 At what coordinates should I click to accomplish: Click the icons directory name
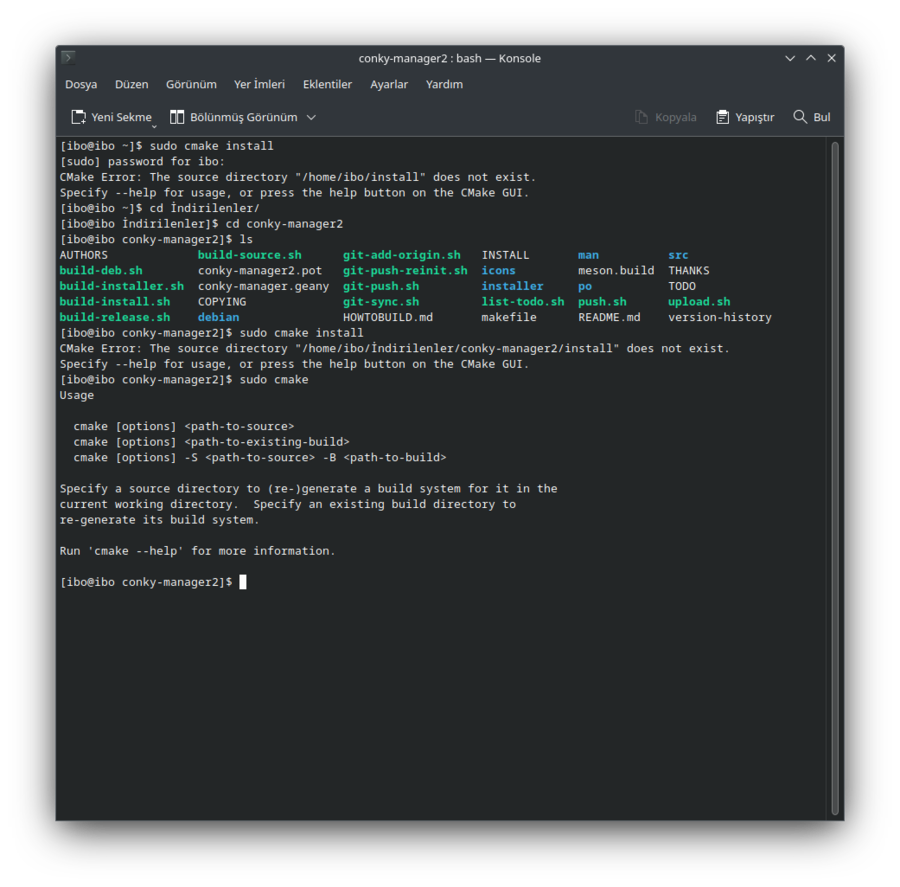[x=498, y=270]
